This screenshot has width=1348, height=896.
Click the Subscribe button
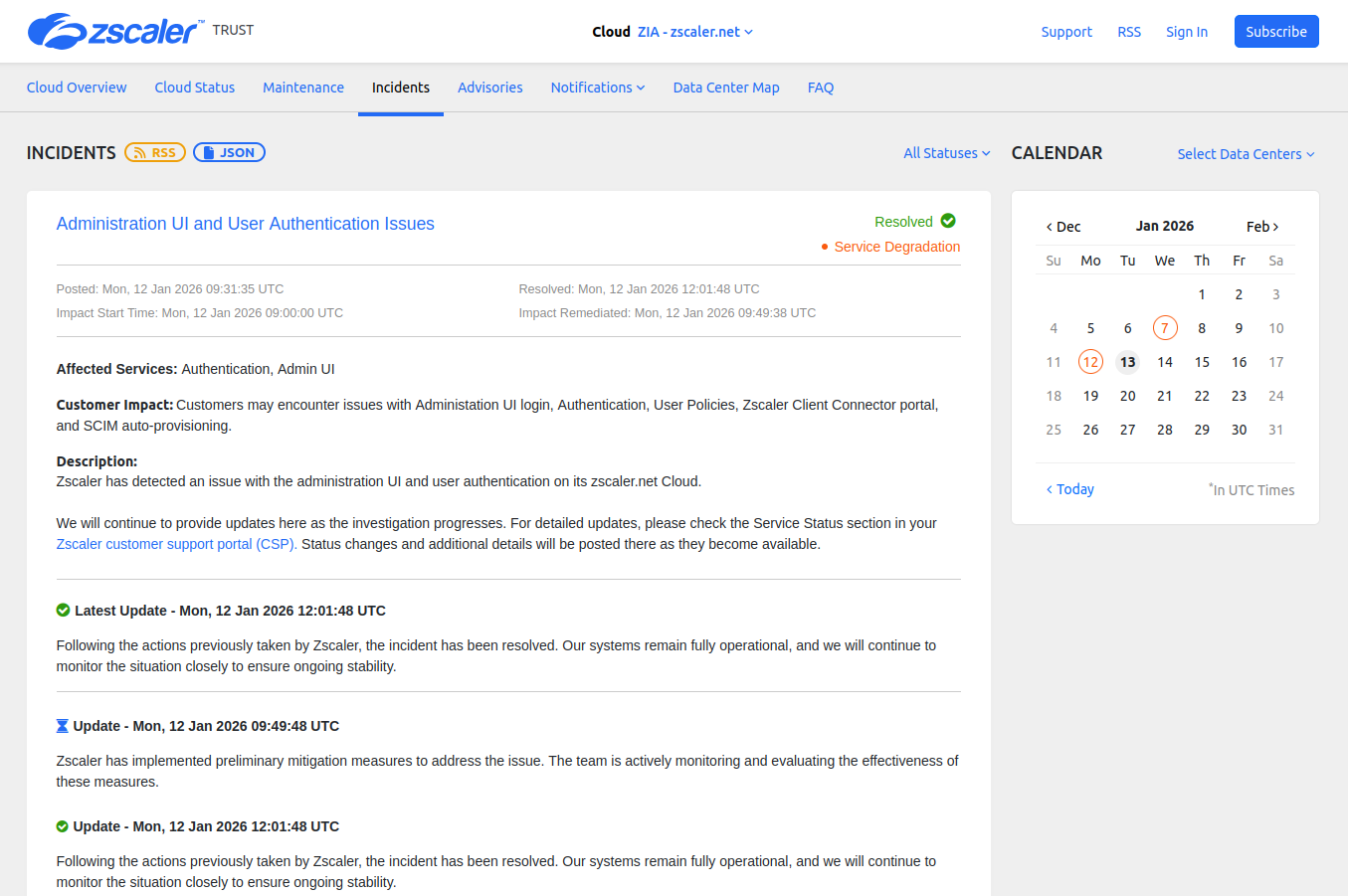tap(1276, 31)
